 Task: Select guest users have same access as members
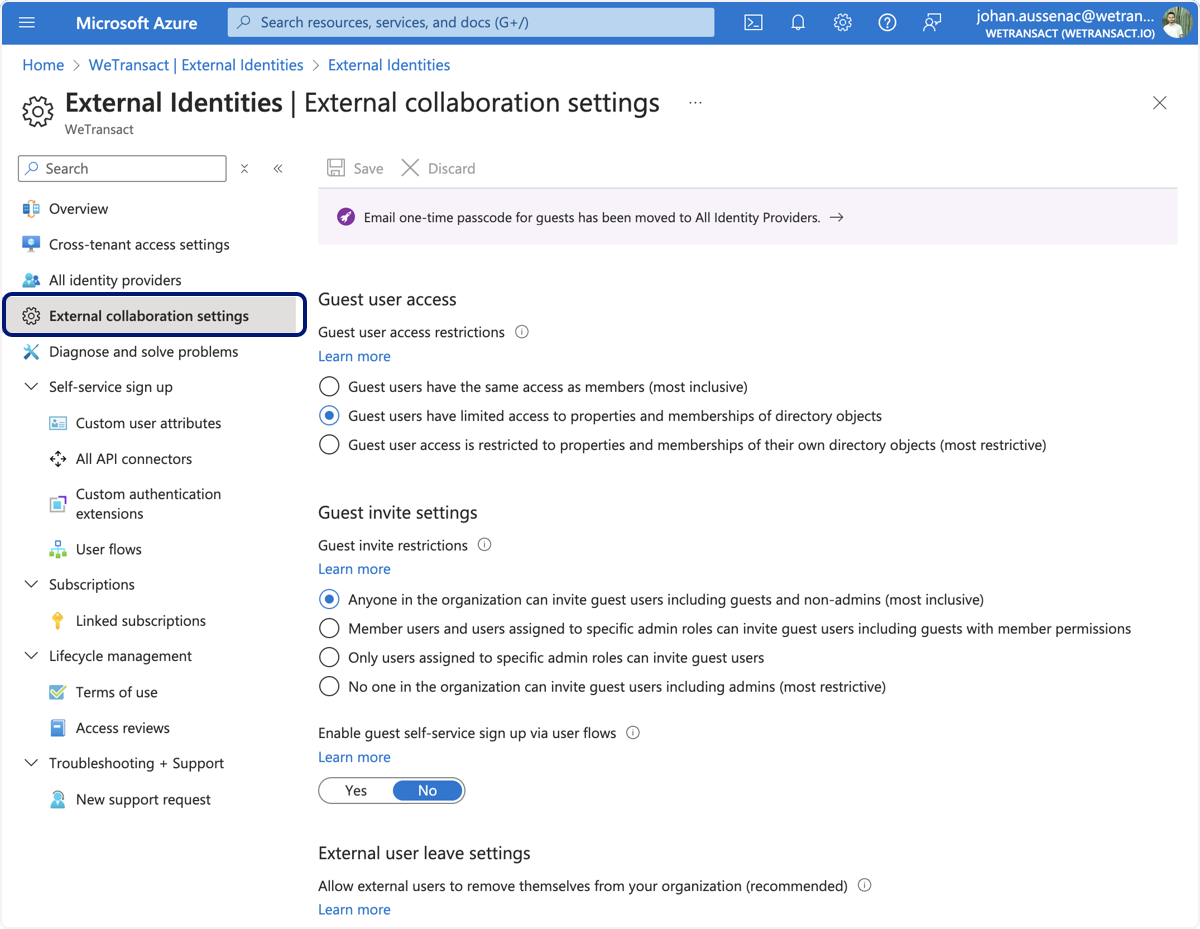point(329,387)
